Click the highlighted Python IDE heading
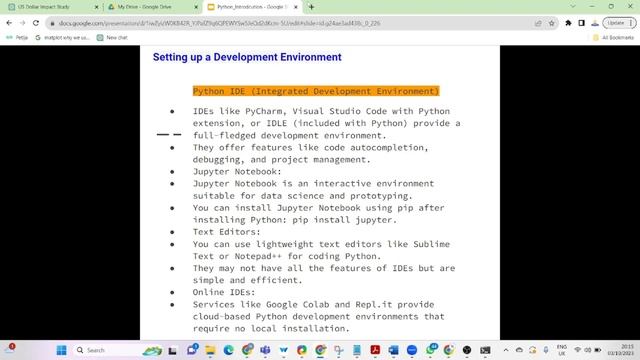The width and height of the screenshot is (640, 360). point(316,91)
